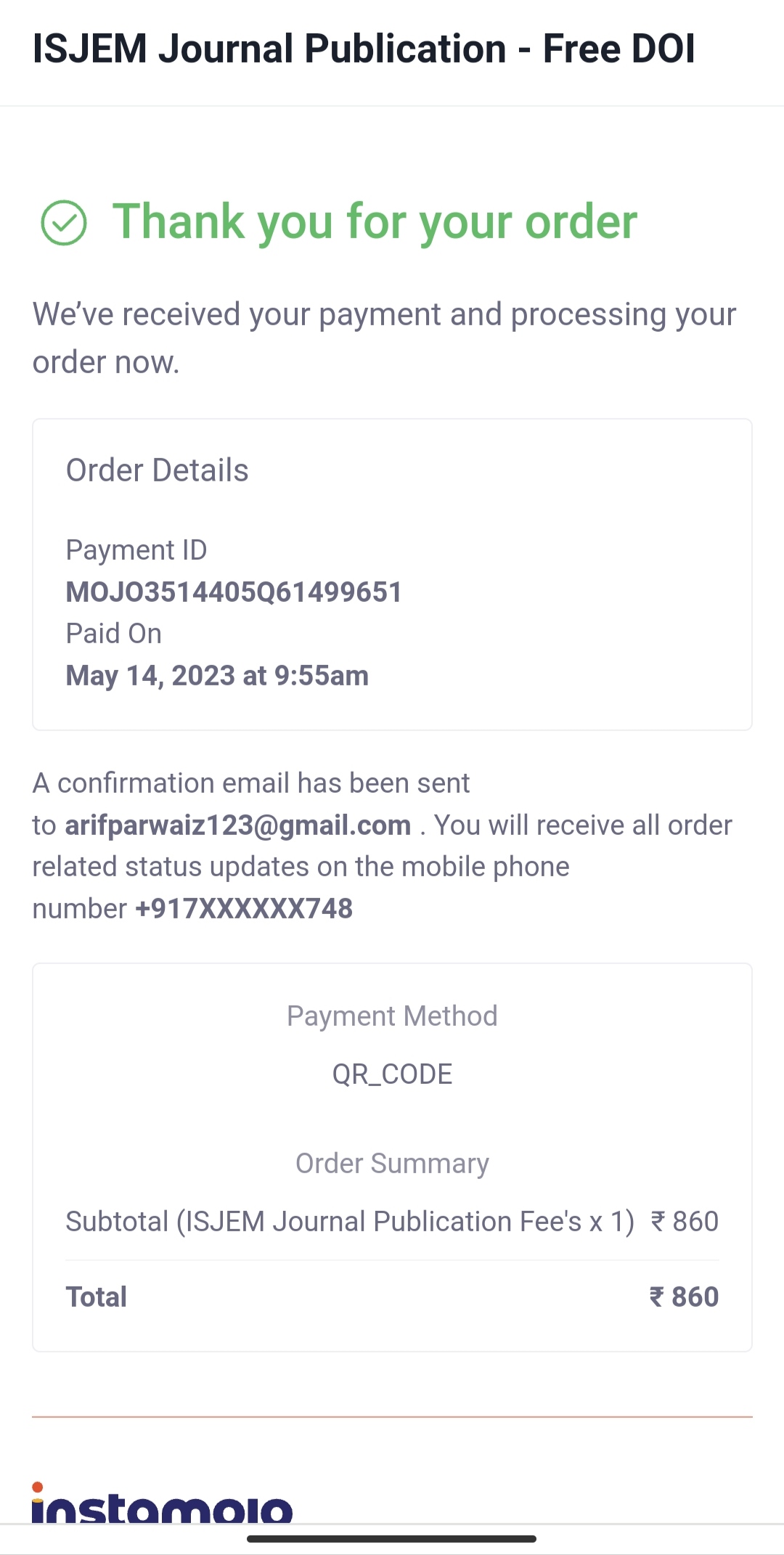This screenshot has width=784, height=1555.
Task: Click the Total label
Action: [x=97, y=1297]
